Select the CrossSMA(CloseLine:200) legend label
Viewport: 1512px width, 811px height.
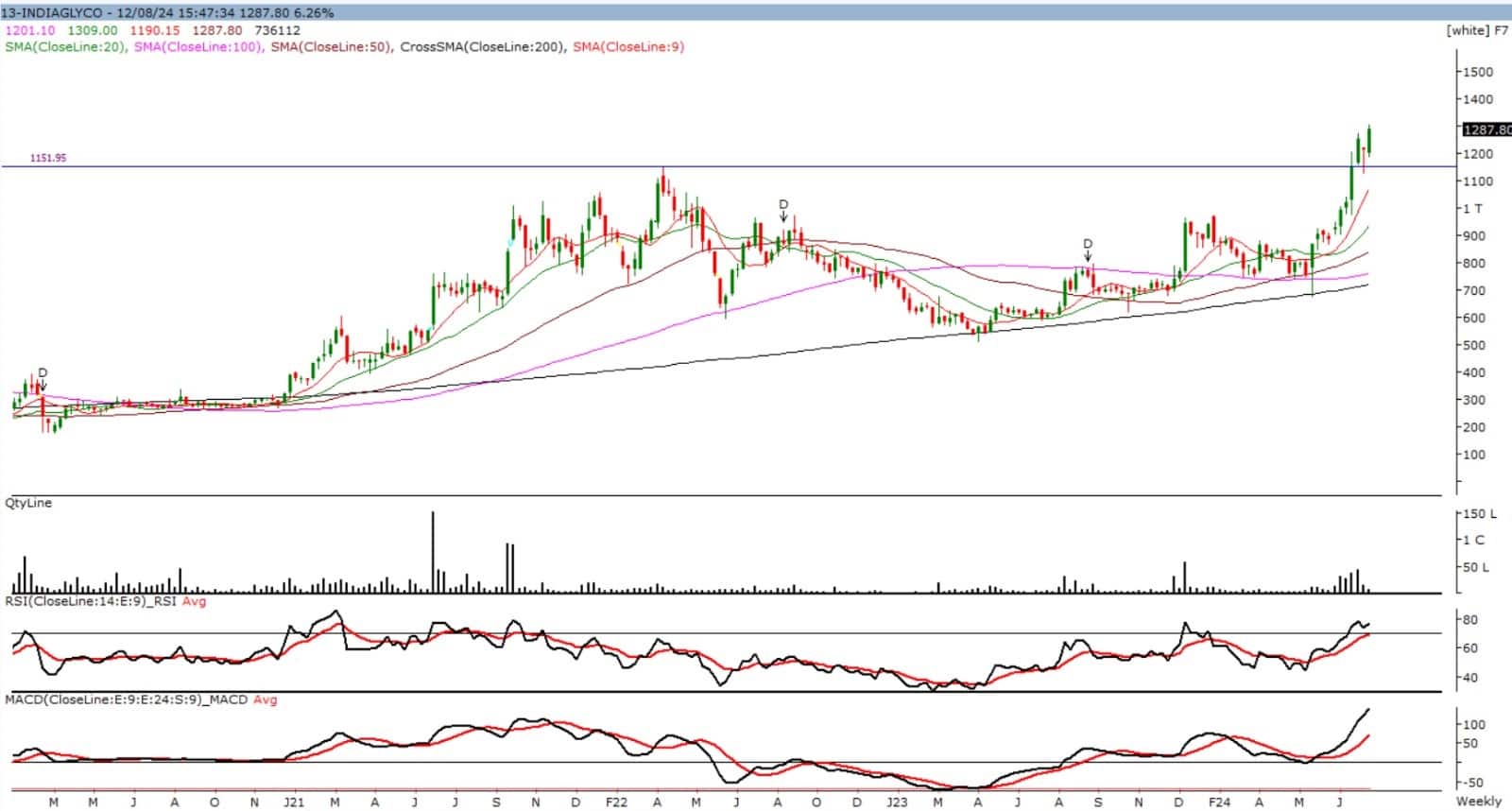click(x=482, y=46)
